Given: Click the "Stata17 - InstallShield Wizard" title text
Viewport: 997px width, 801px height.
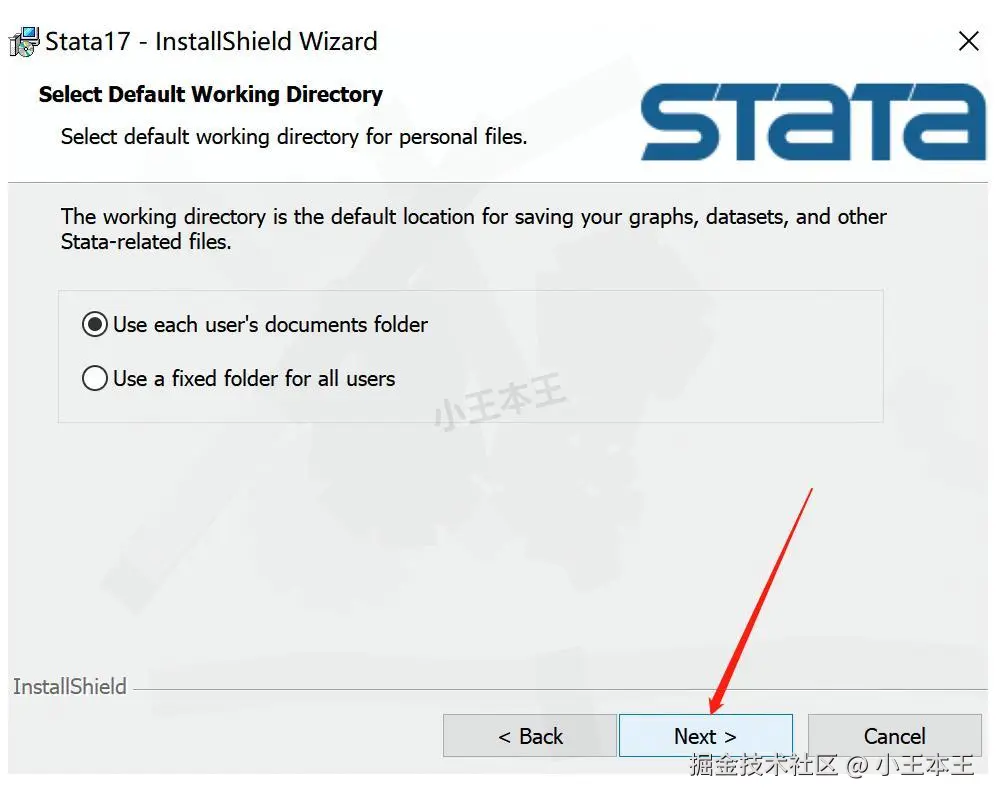Looking at the screenshot, I should (211, 42).
